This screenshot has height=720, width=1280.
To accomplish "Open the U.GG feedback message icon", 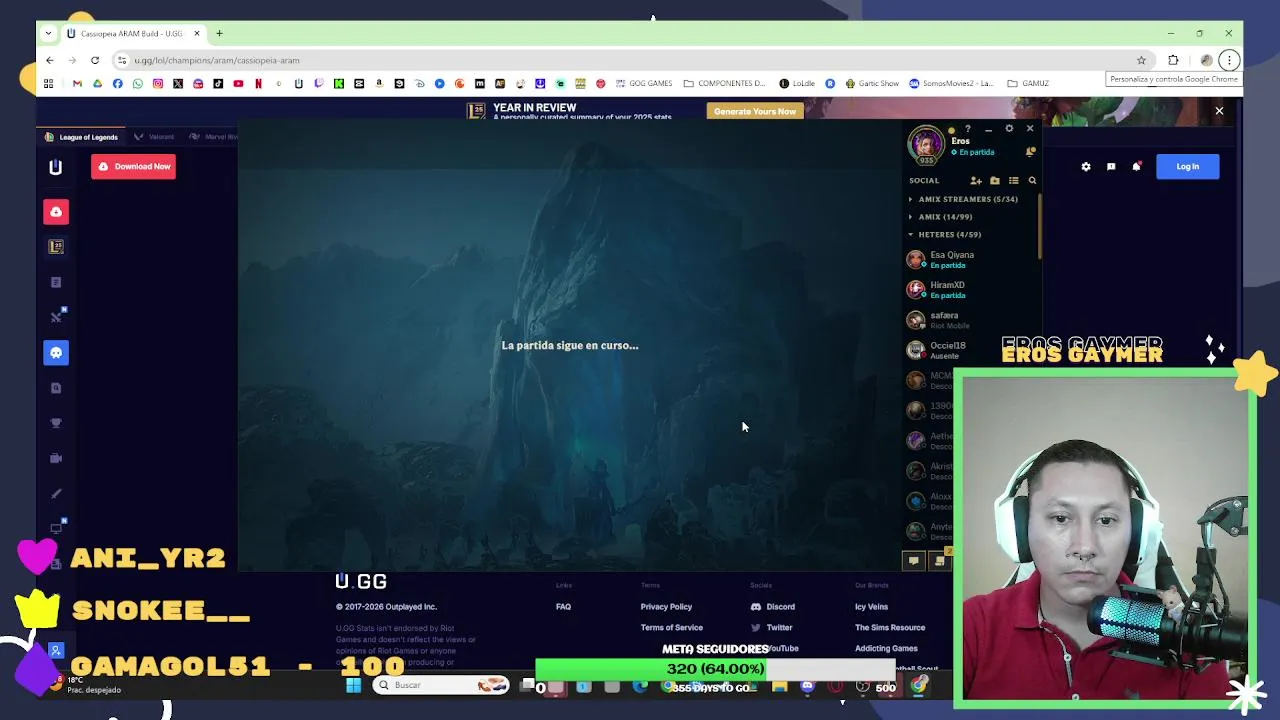I will (x=1111, y=167).
